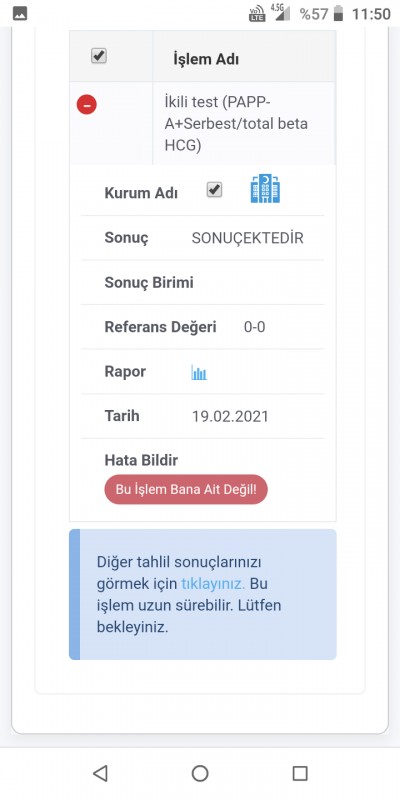Viewport: 400px width, 800px height.
Task: Tap the recent apps square button
Action: pyautogui.click(x=300, y=773)
